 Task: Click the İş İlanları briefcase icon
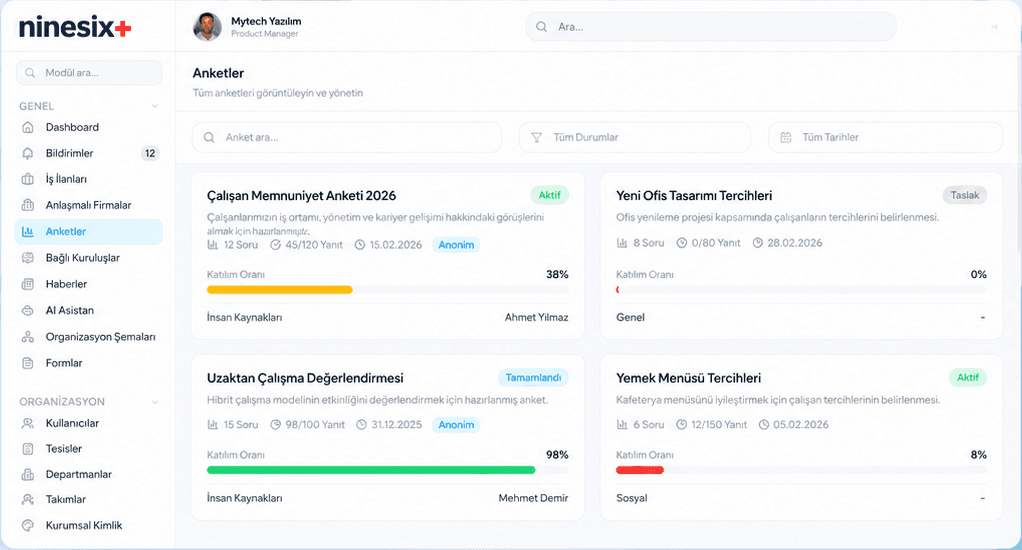(27, 179)
